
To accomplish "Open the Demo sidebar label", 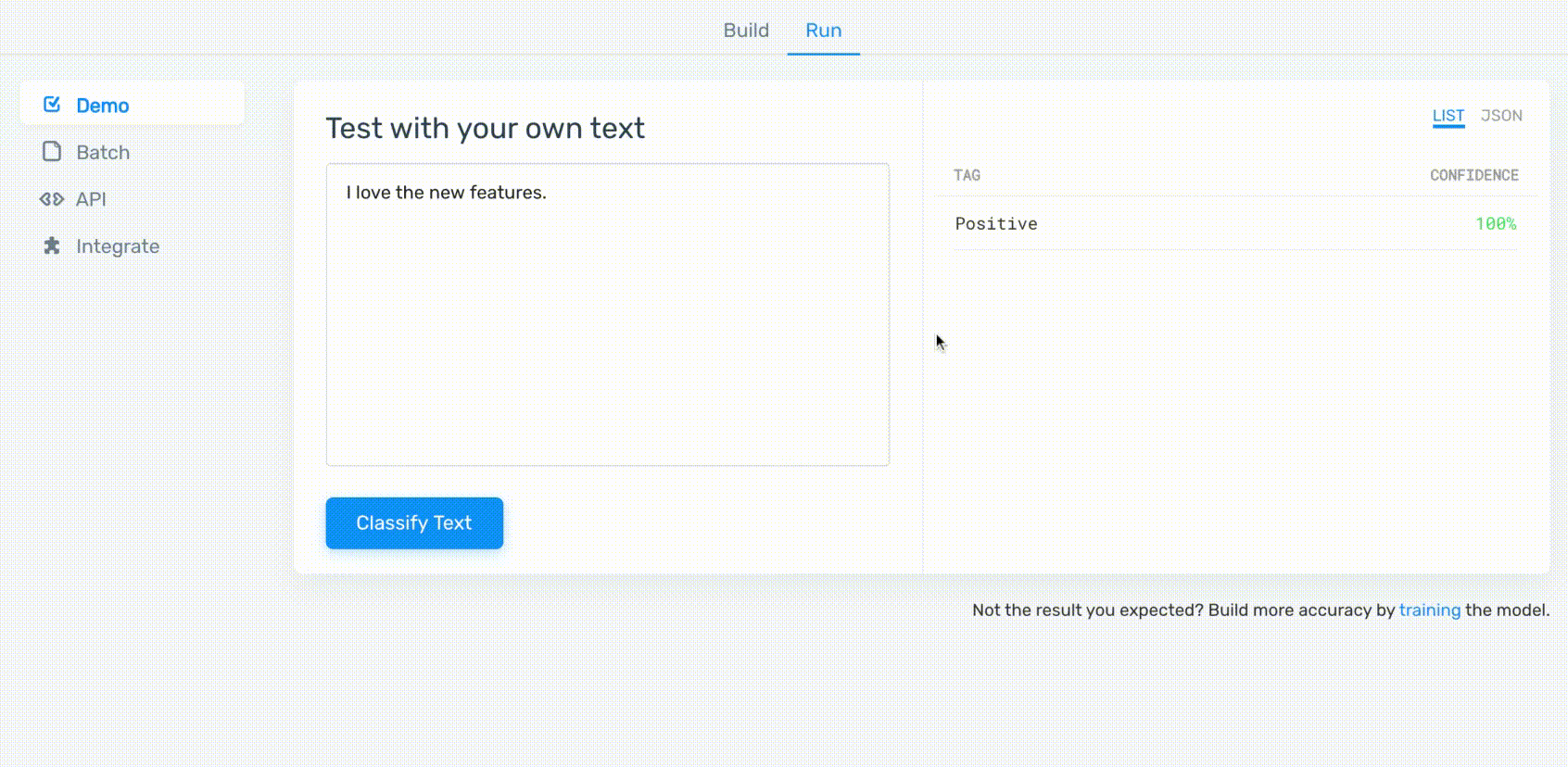I will (103, 106).
